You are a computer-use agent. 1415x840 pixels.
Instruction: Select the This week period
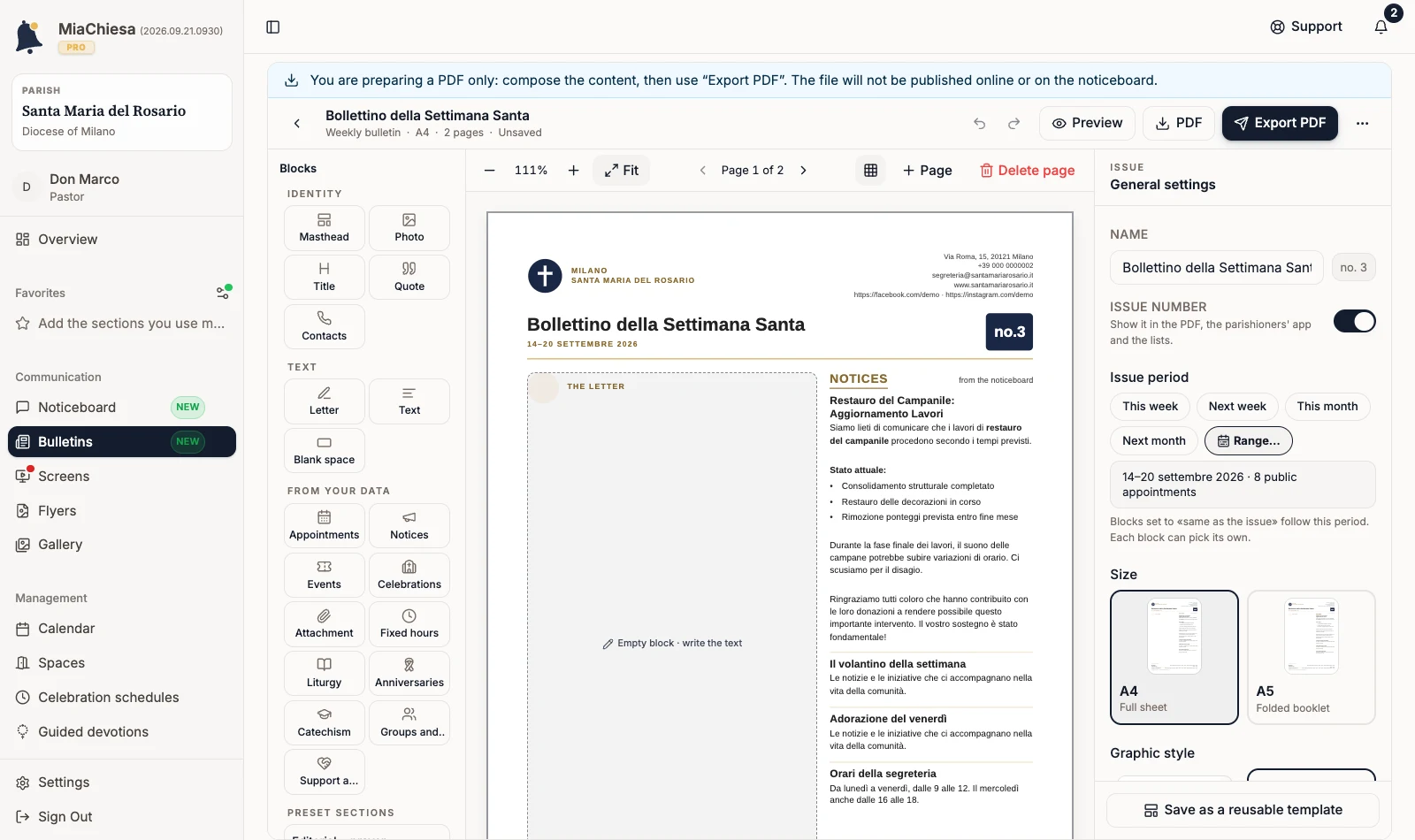(x=1151, y=407)
